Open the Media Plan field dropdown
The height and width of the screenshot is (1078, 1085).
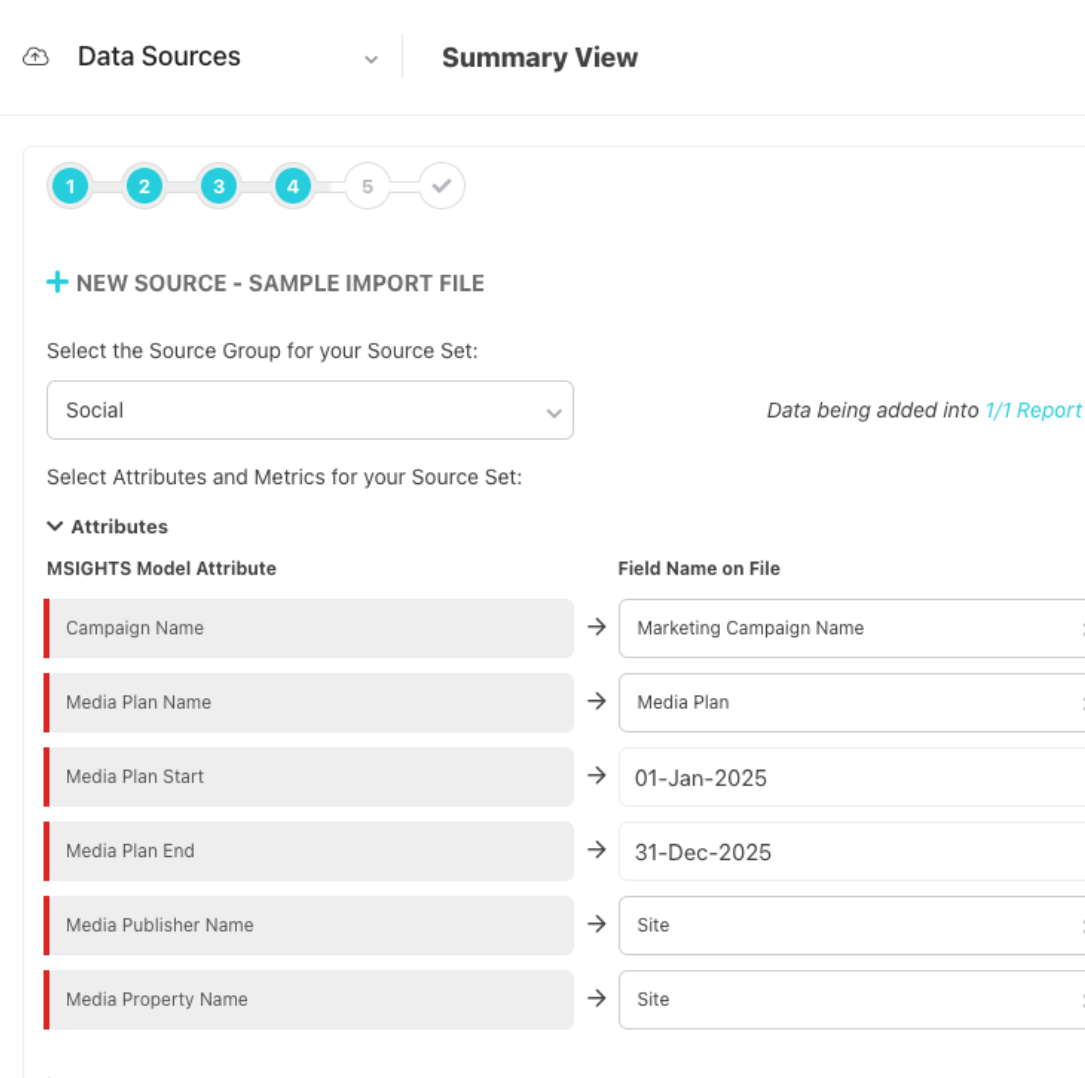pos(850,702)
